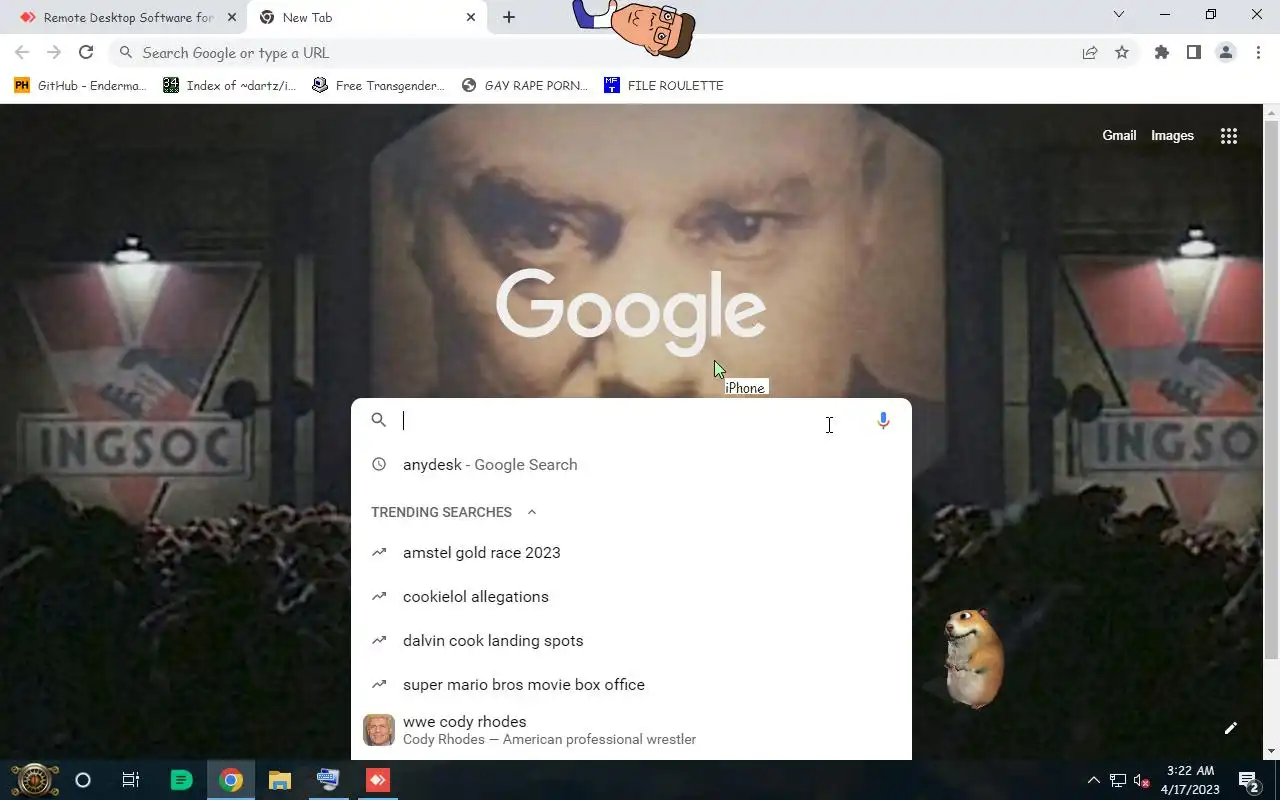This screenshot has width=1280, height=800.
Task: Open Task View on the taskbar
Action: tap(131, 780)
